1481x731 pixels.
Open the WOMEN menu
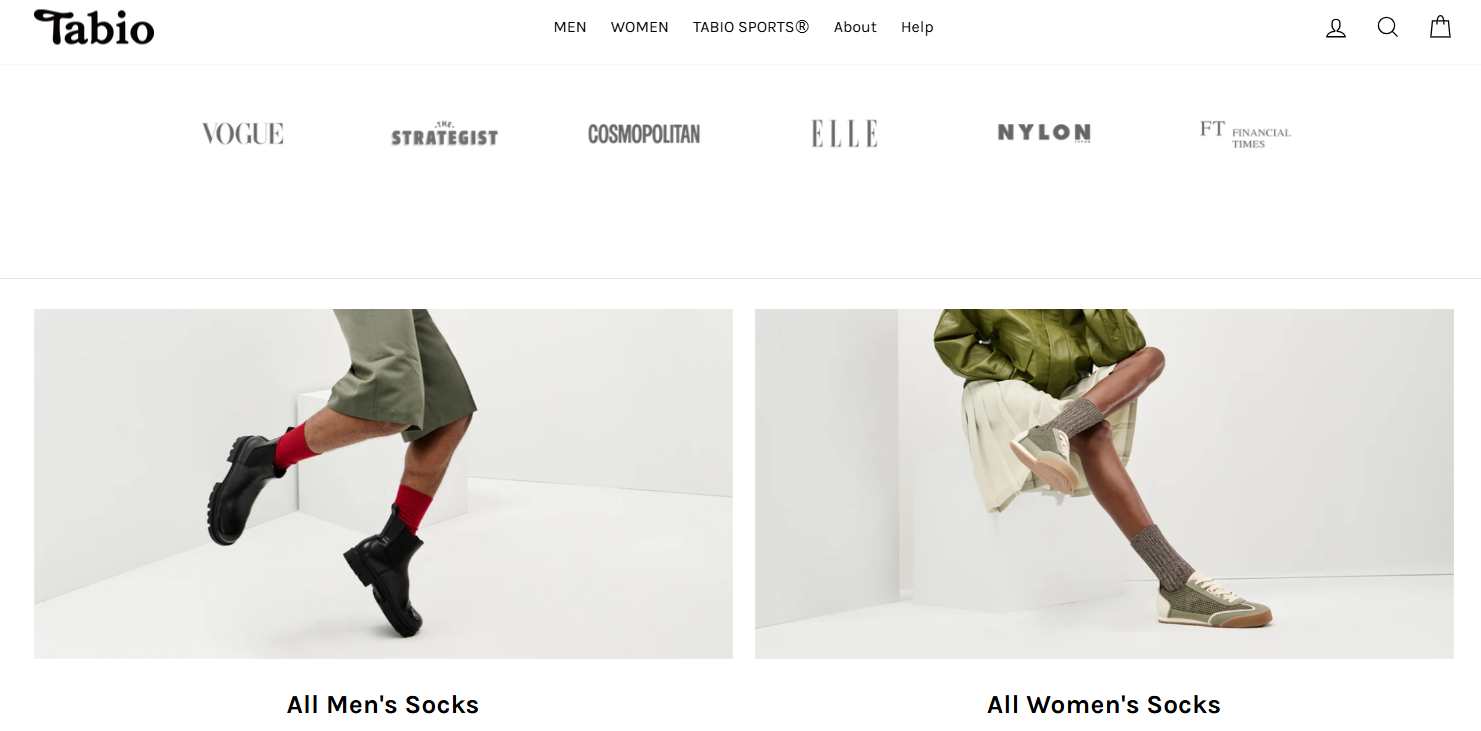(x=640, y=27)
